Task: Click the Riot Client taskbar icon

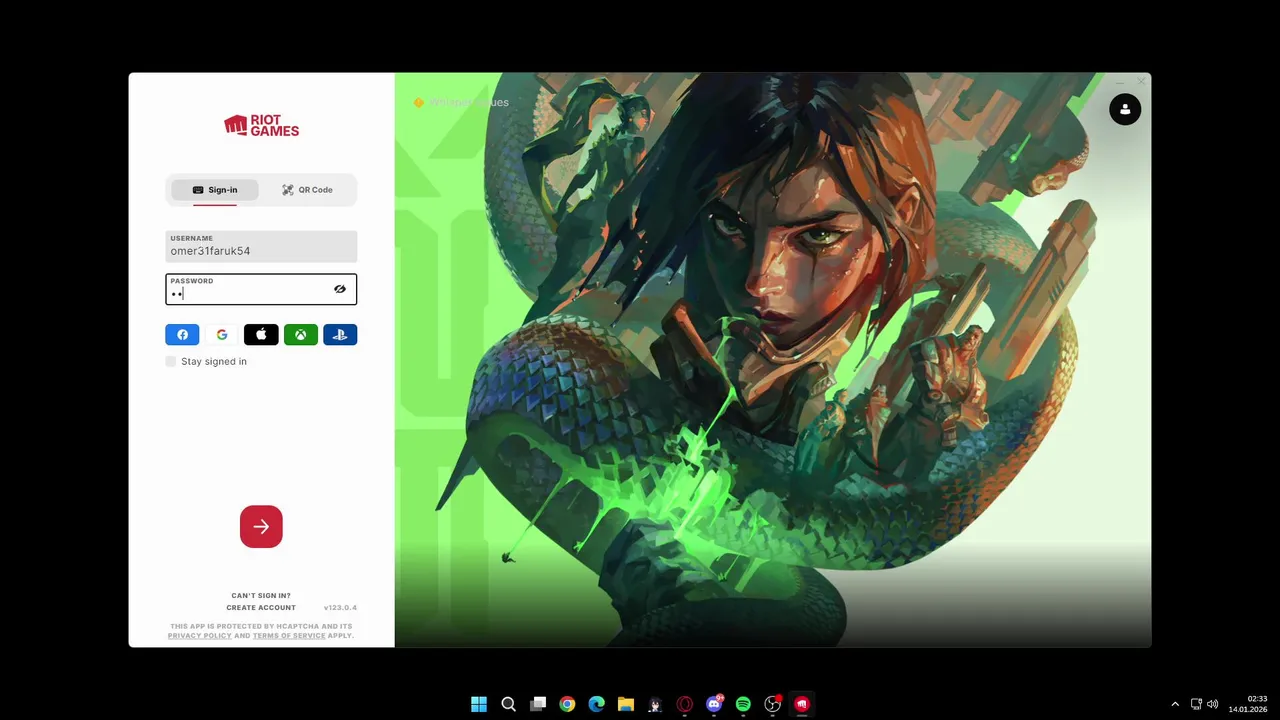Action: coord(801,704)
